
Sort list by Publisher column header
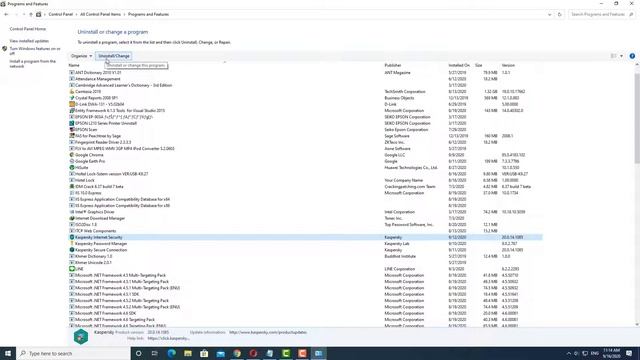click(393, 65)
